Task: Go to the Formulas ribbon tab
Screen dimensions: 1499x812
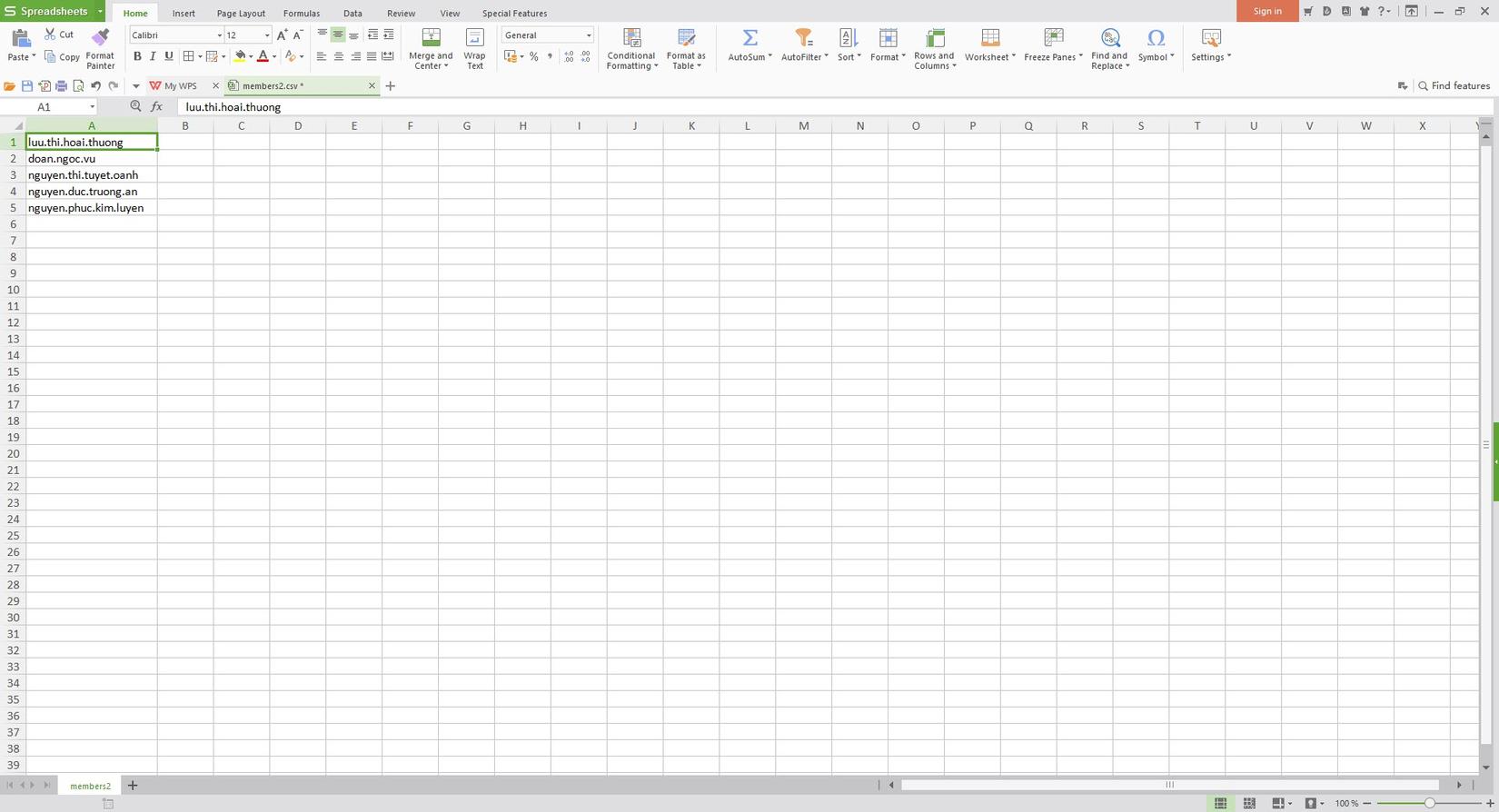Action: point(302,14)
